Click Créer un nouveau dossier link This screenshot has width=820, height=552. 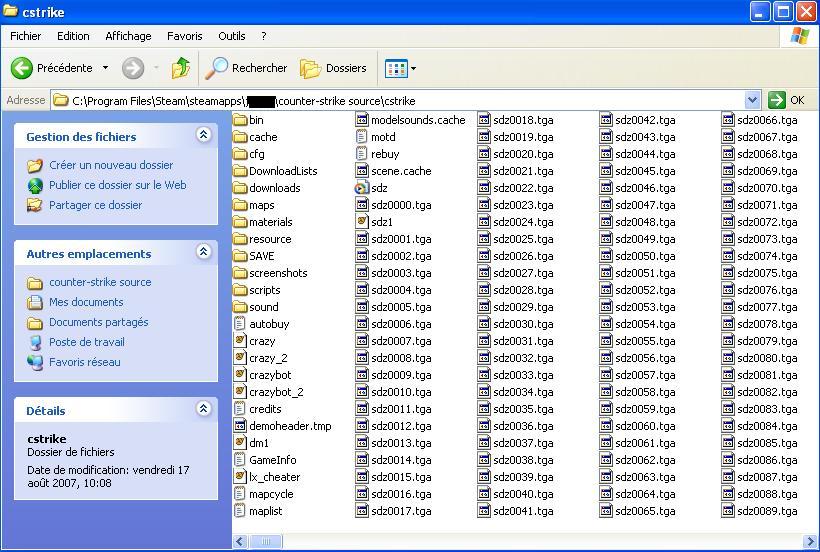[111, 165]
